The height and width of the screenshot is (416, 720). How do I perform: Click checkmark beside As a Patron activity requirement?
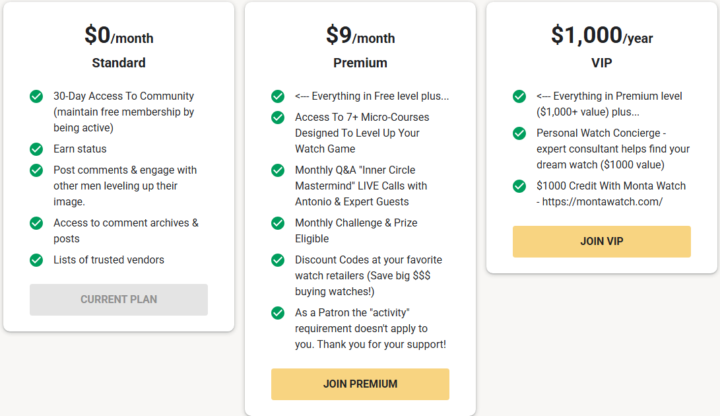[278, 312]
